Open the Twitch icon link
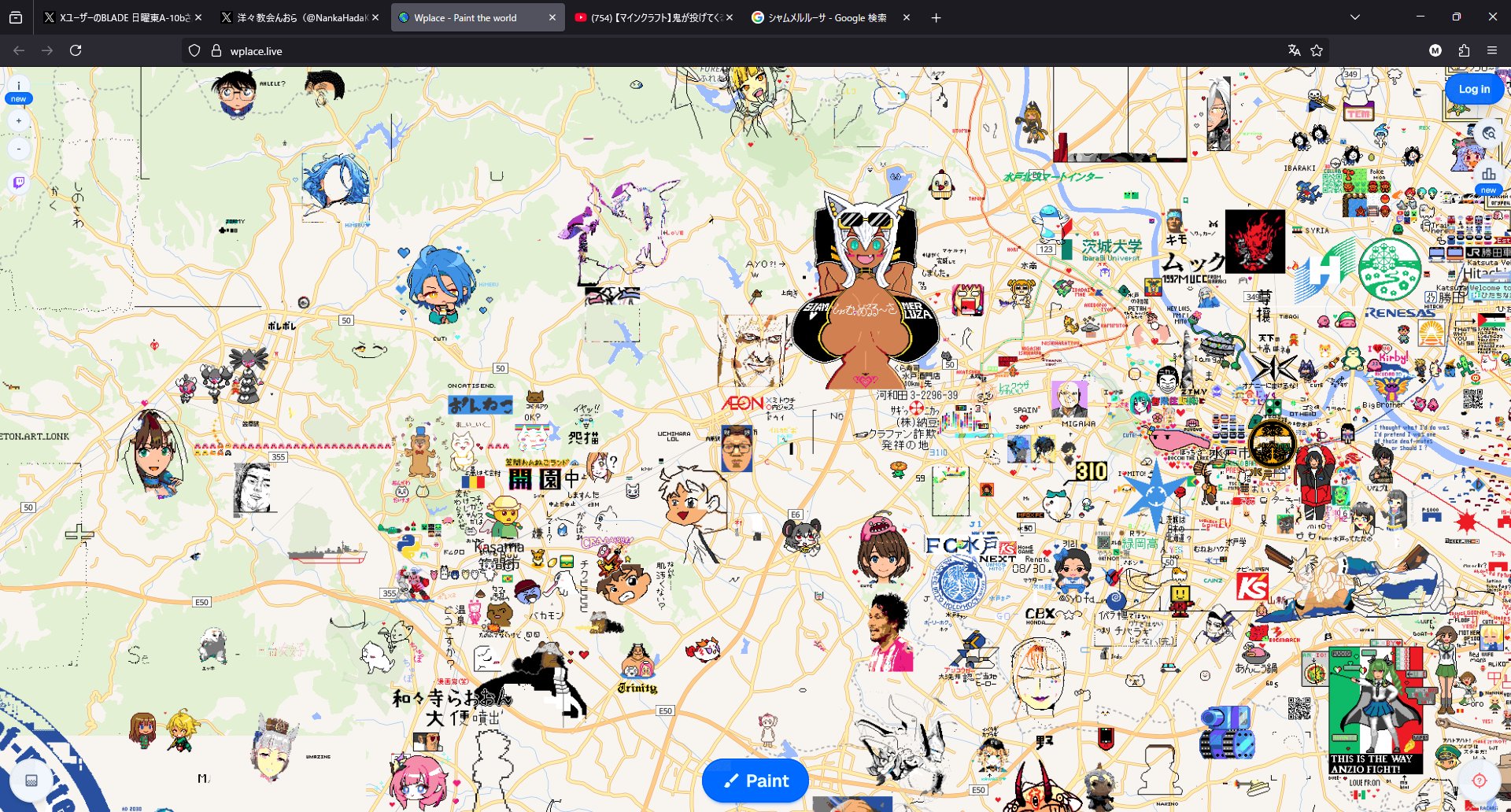 pyautogui.click(x=19, y=183)
